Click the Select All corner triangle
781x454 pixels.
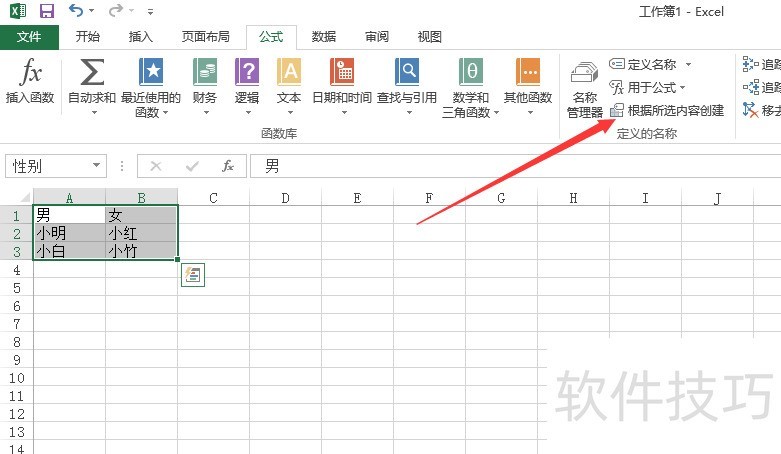[24, 197]
